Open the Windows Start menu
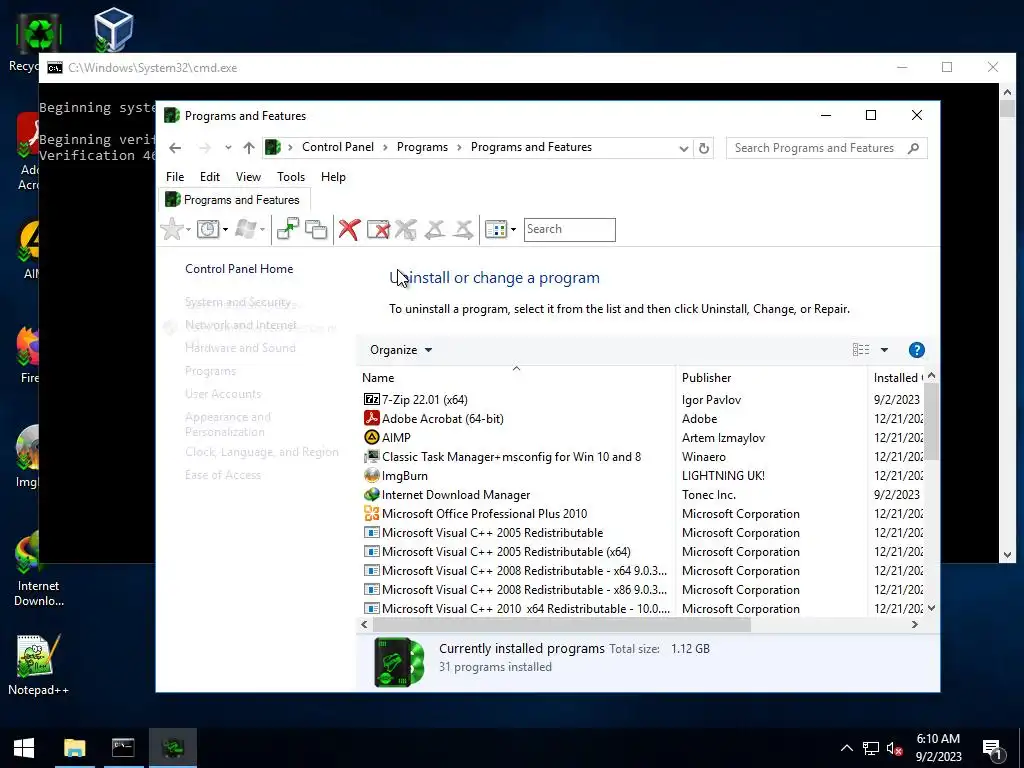 (x=24, y=748)
